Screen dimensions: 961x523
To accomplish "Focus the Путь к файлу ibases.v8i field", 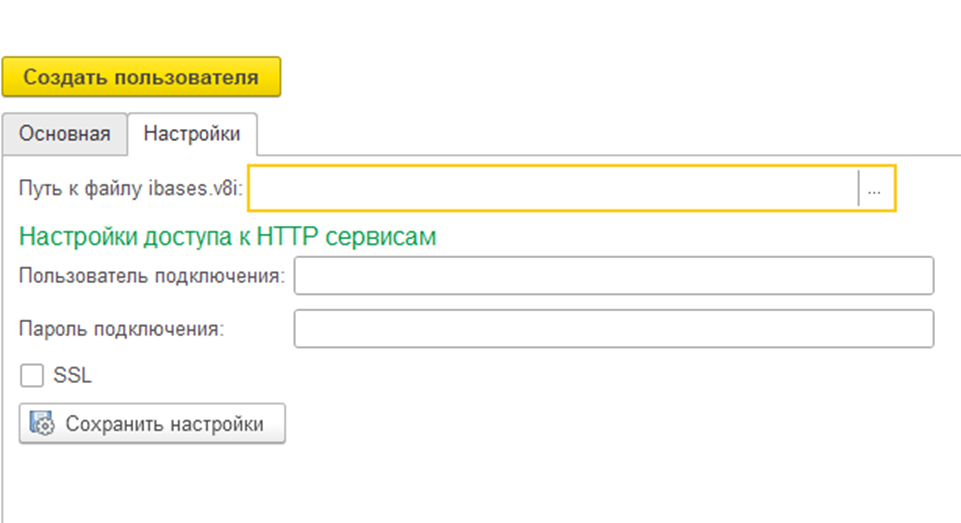I will [x=552, y=188].
